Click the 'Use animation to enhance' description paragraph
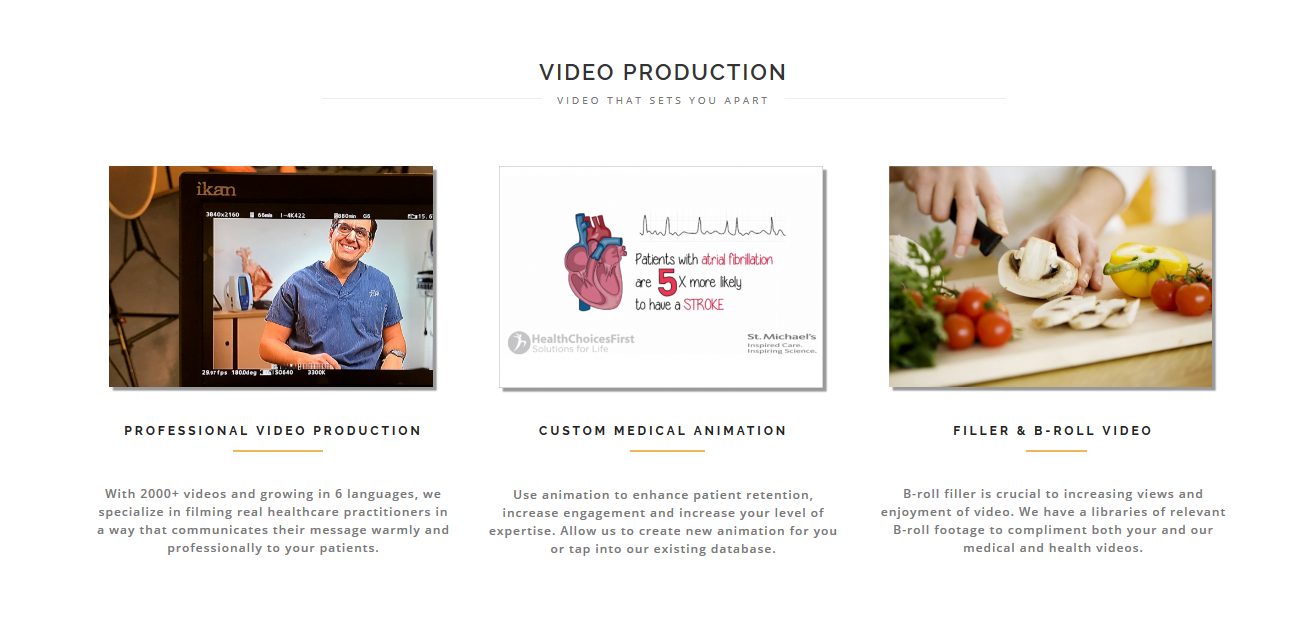This screenshot has height=625, width=1304. pyautogui.click(x=663, y=522)
